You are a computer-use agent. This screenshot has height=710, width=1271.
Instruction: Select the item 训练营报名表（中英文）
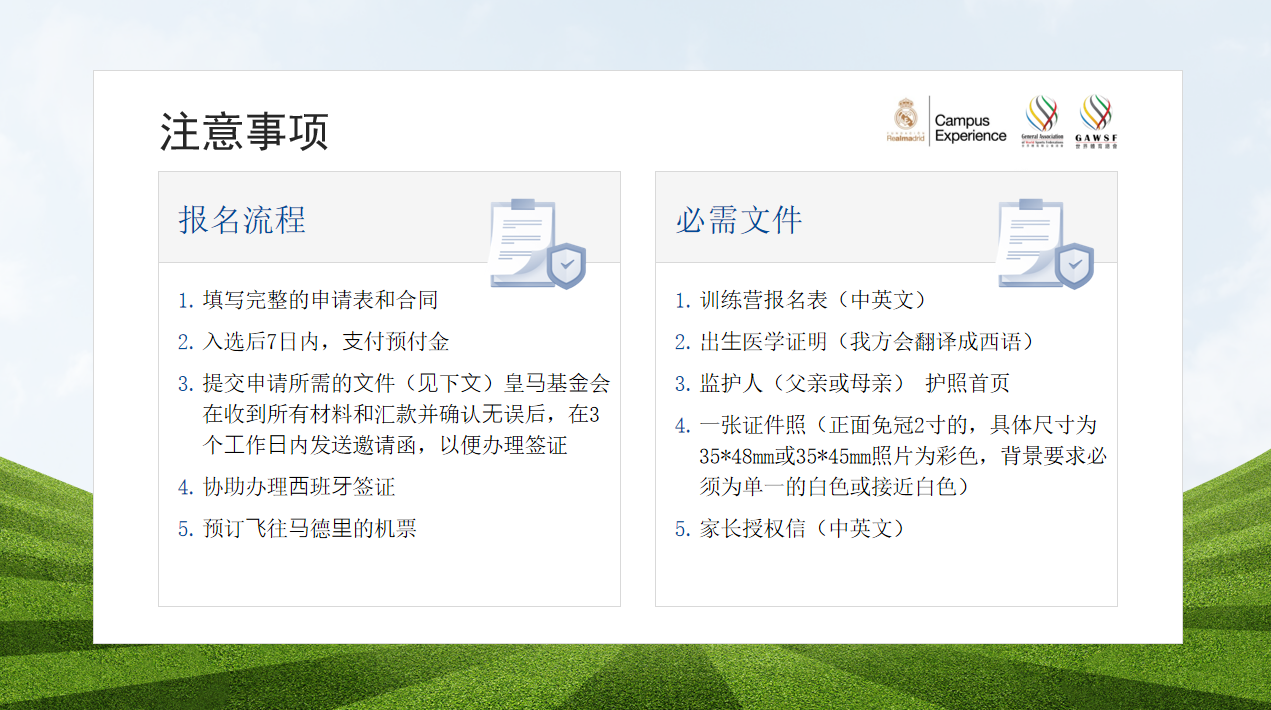pyautogui.click(x=813, y=300)
